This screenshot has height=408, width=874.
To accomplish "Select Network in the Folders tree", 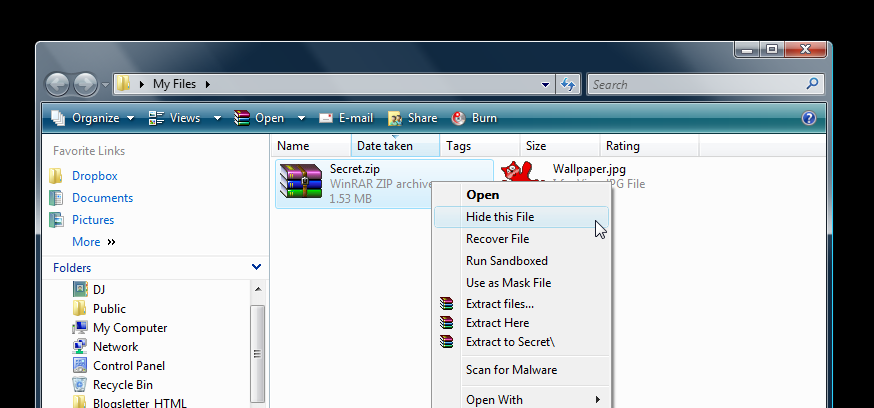I will (x=115, y=347).
